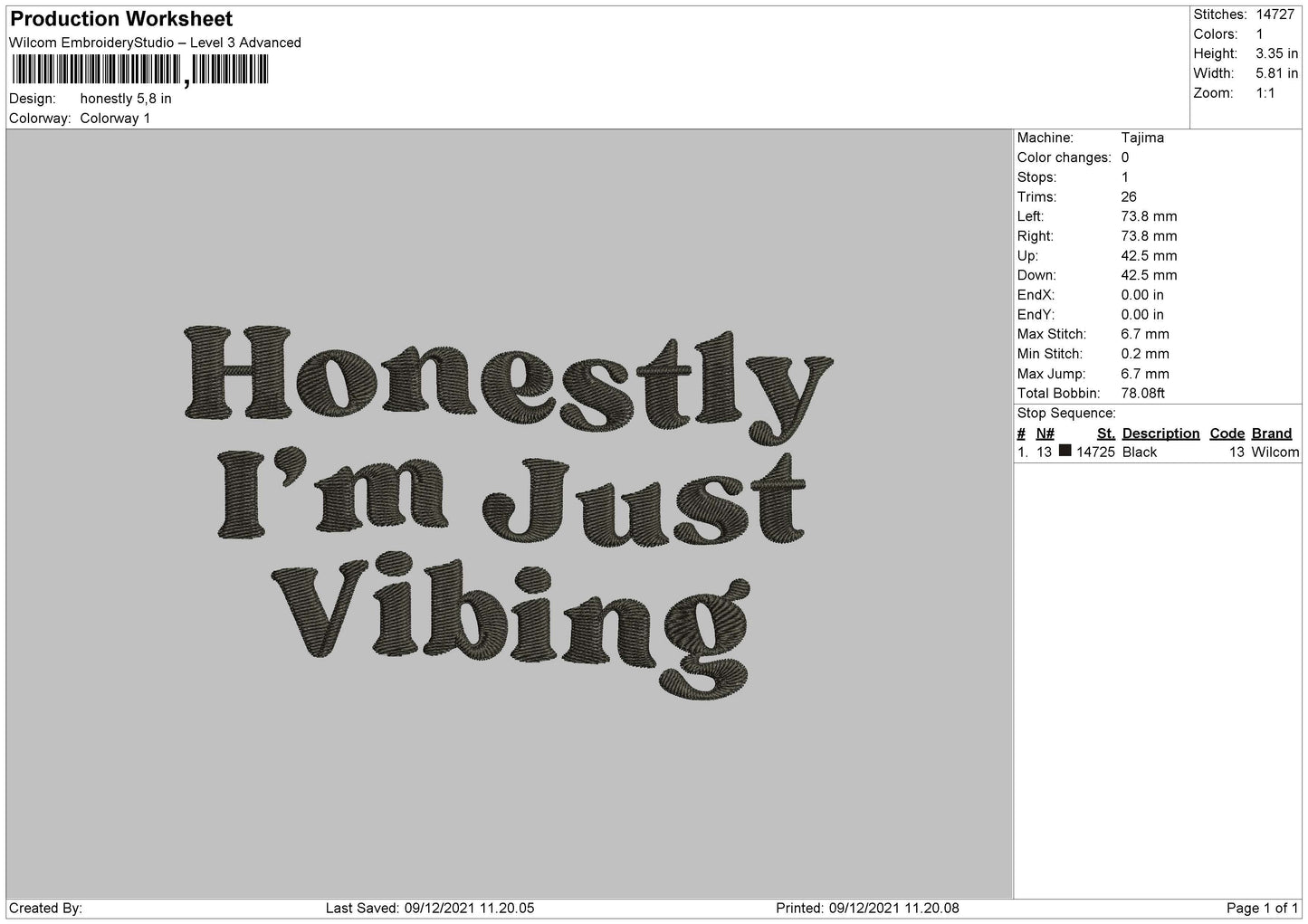1308x924 pixels.
Task: Click the 'Page 1 of 1' indicator
Action: click(x=1262, y=909)
